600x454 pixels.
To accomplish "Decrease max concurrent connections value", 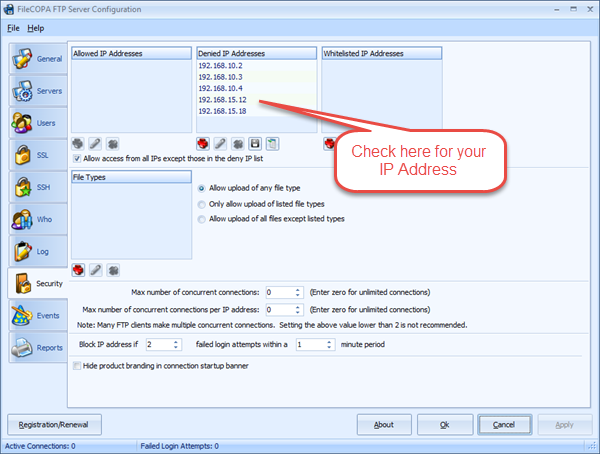I will coord(297,295).
